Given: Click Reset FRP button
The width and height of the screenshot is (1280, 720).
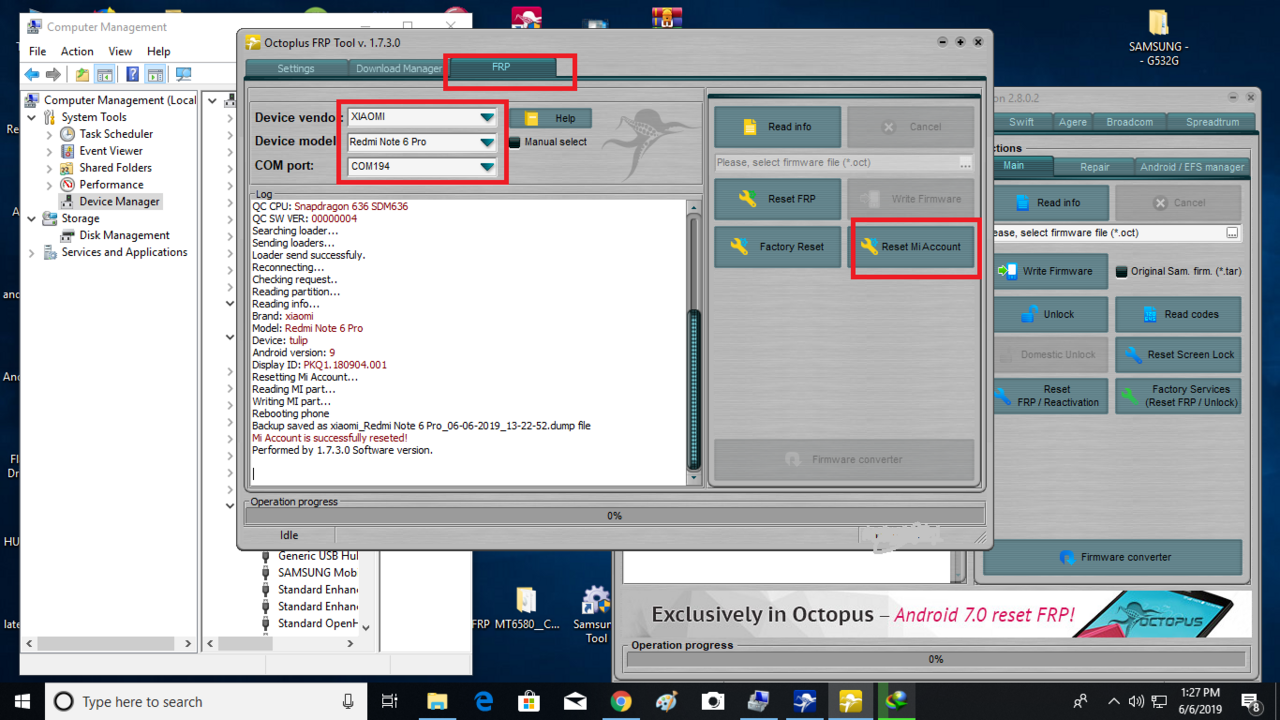Looking at the screenshot, I should click(x=777, y=199).
